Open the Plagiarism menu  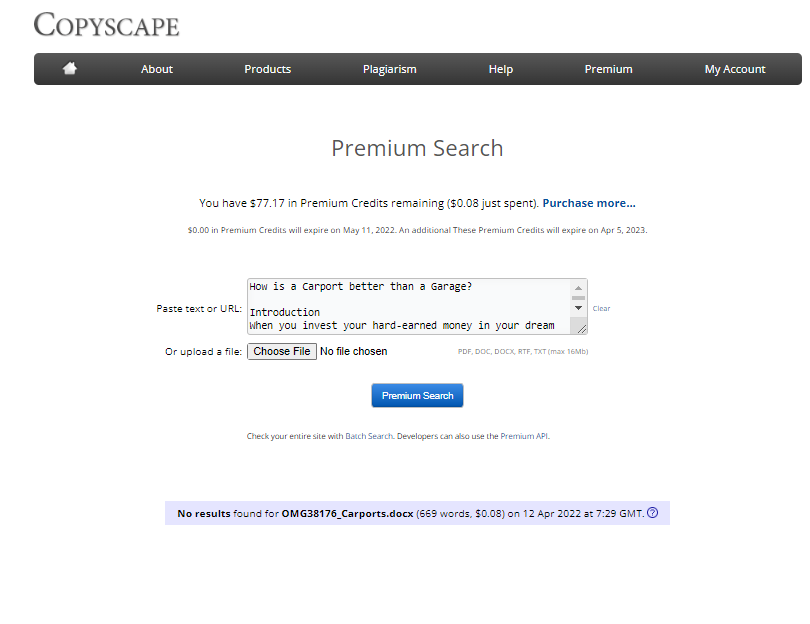point(390,69)
